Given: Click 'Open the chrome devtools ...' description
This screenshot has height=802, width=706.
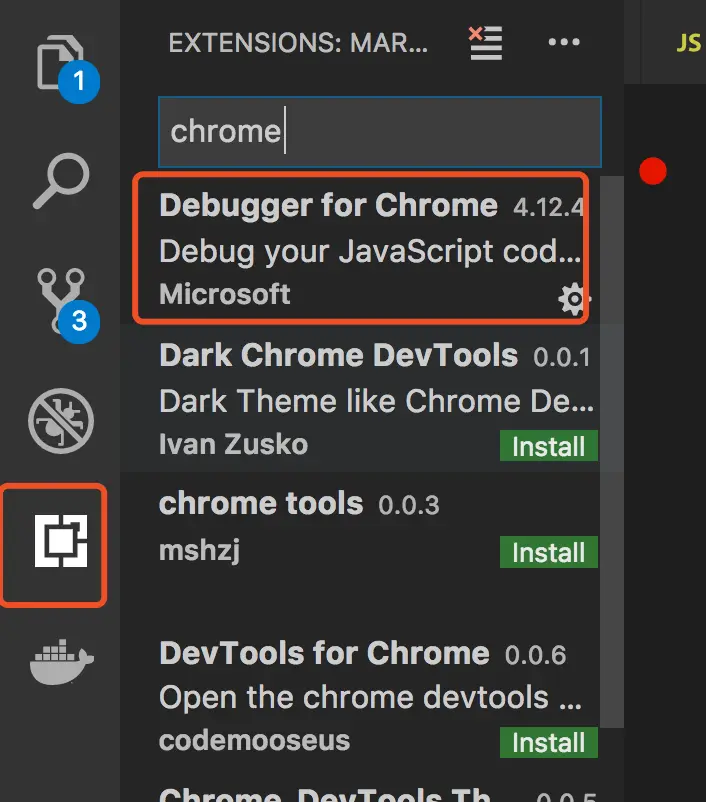Looking at the screenshot, I should click(x=370, y=698).
